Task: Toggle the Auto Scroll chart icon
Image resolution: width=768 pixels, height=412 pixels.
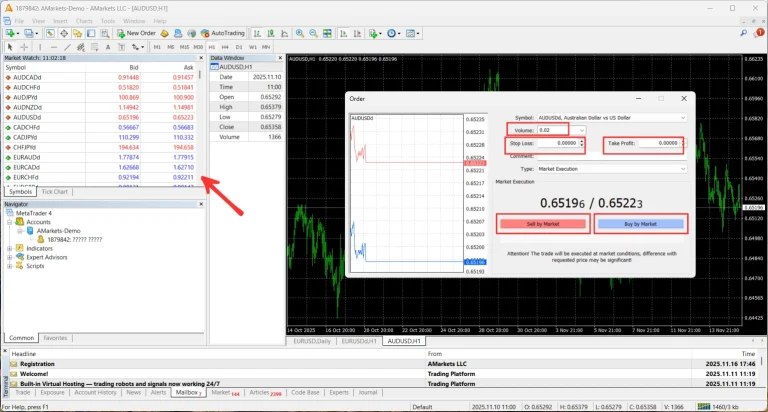Action: [344, 33]
